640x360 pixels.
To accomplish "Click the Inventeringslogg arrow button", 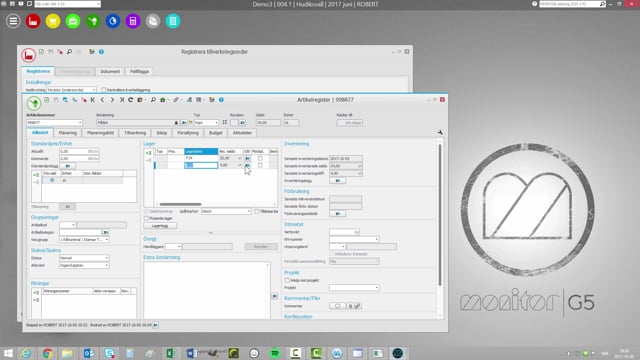I will coord(338,180).
